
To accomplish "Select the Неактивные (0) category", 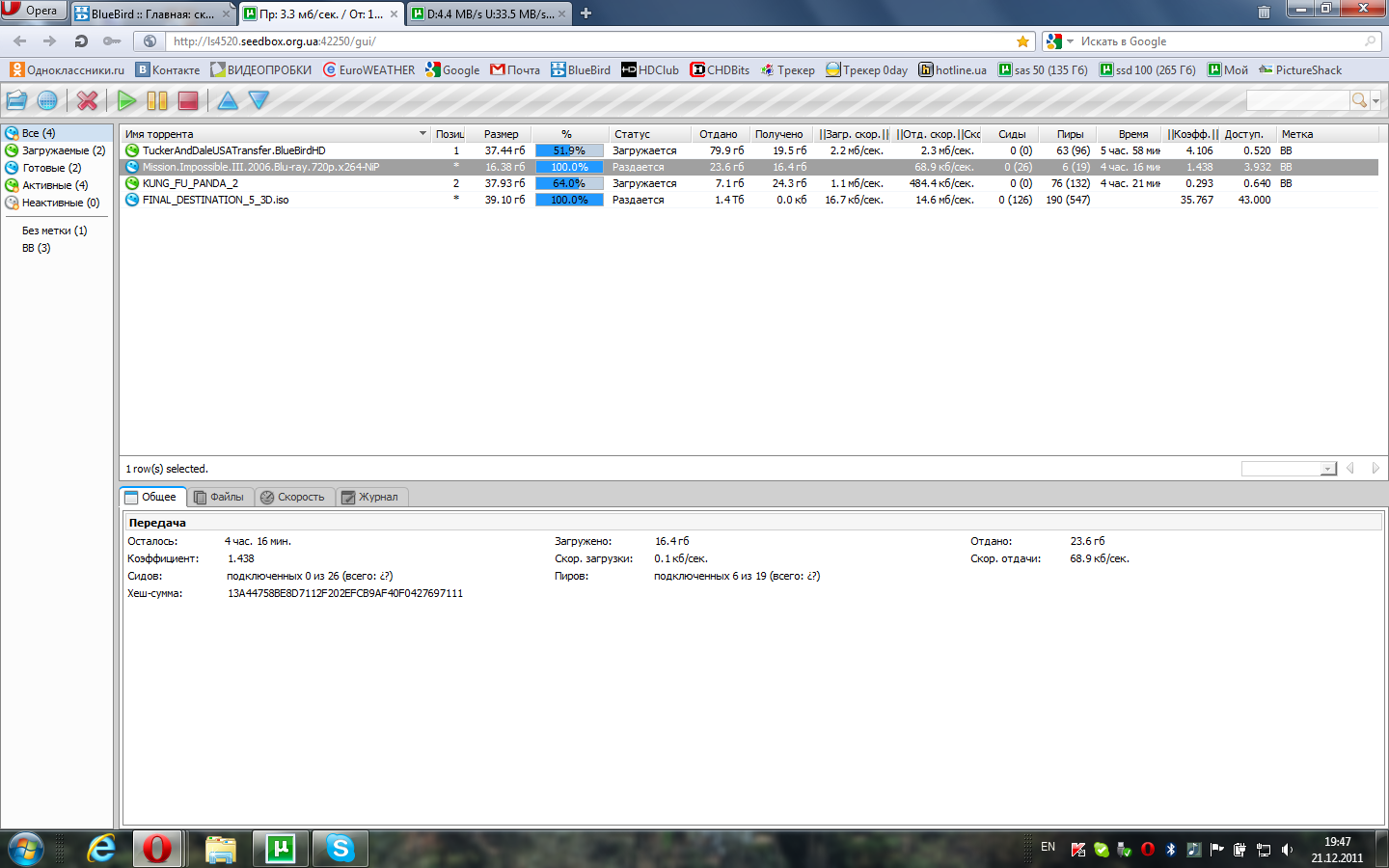I will 57,203.
